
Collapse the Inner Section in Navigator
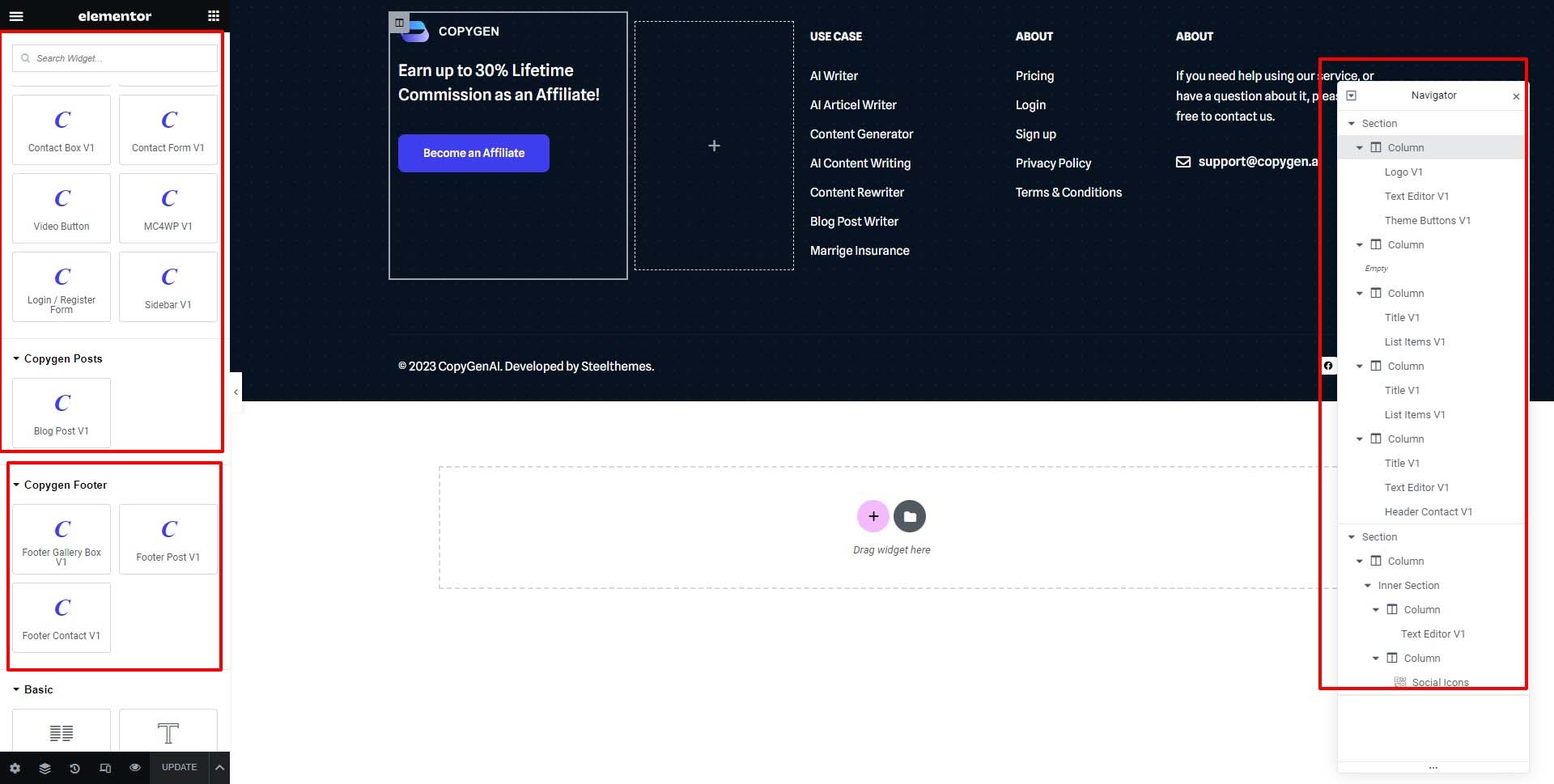click(1368, 586)
